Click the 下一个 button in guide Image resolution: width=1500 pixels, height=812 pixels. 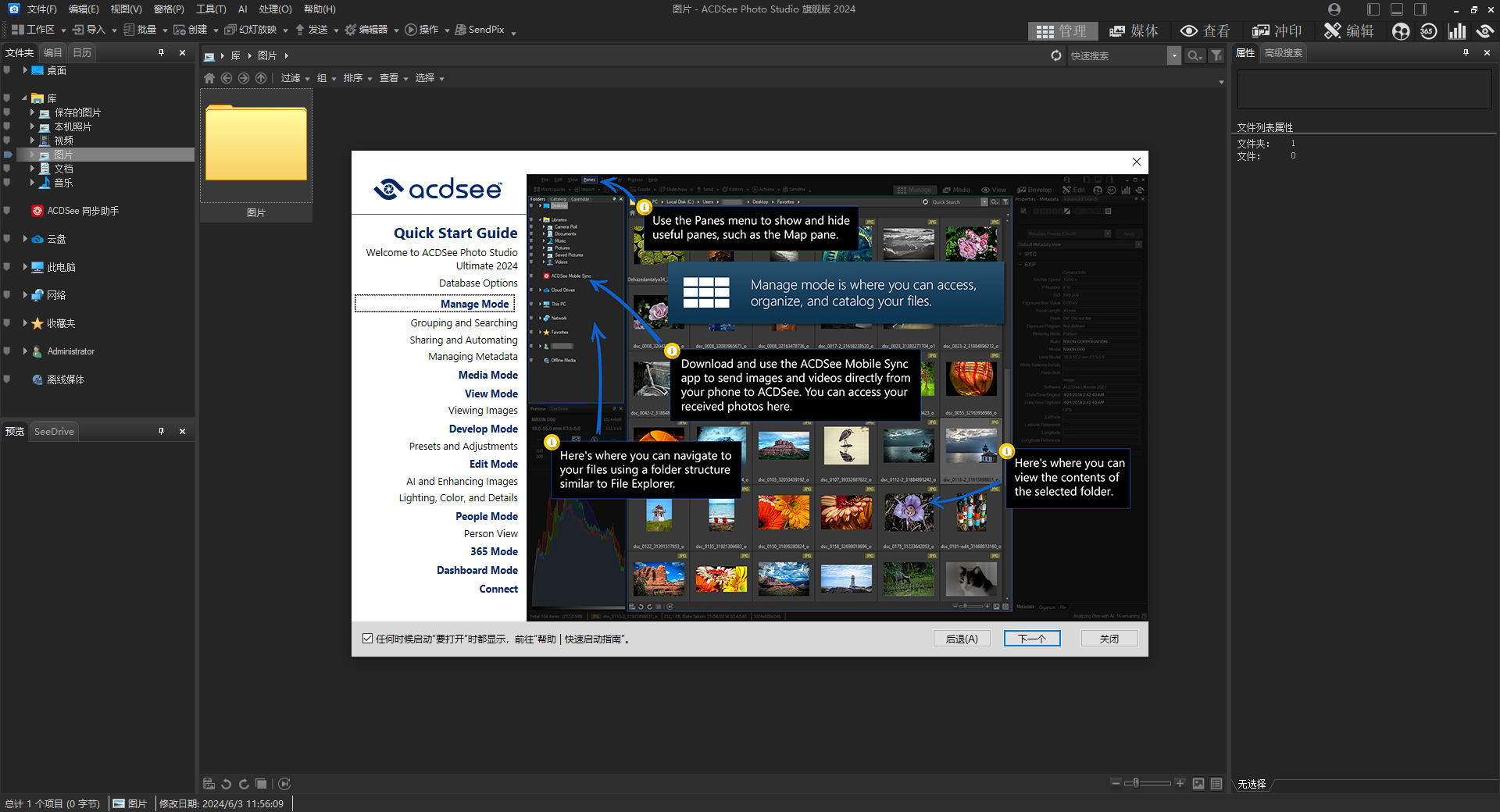(1031, 639)
